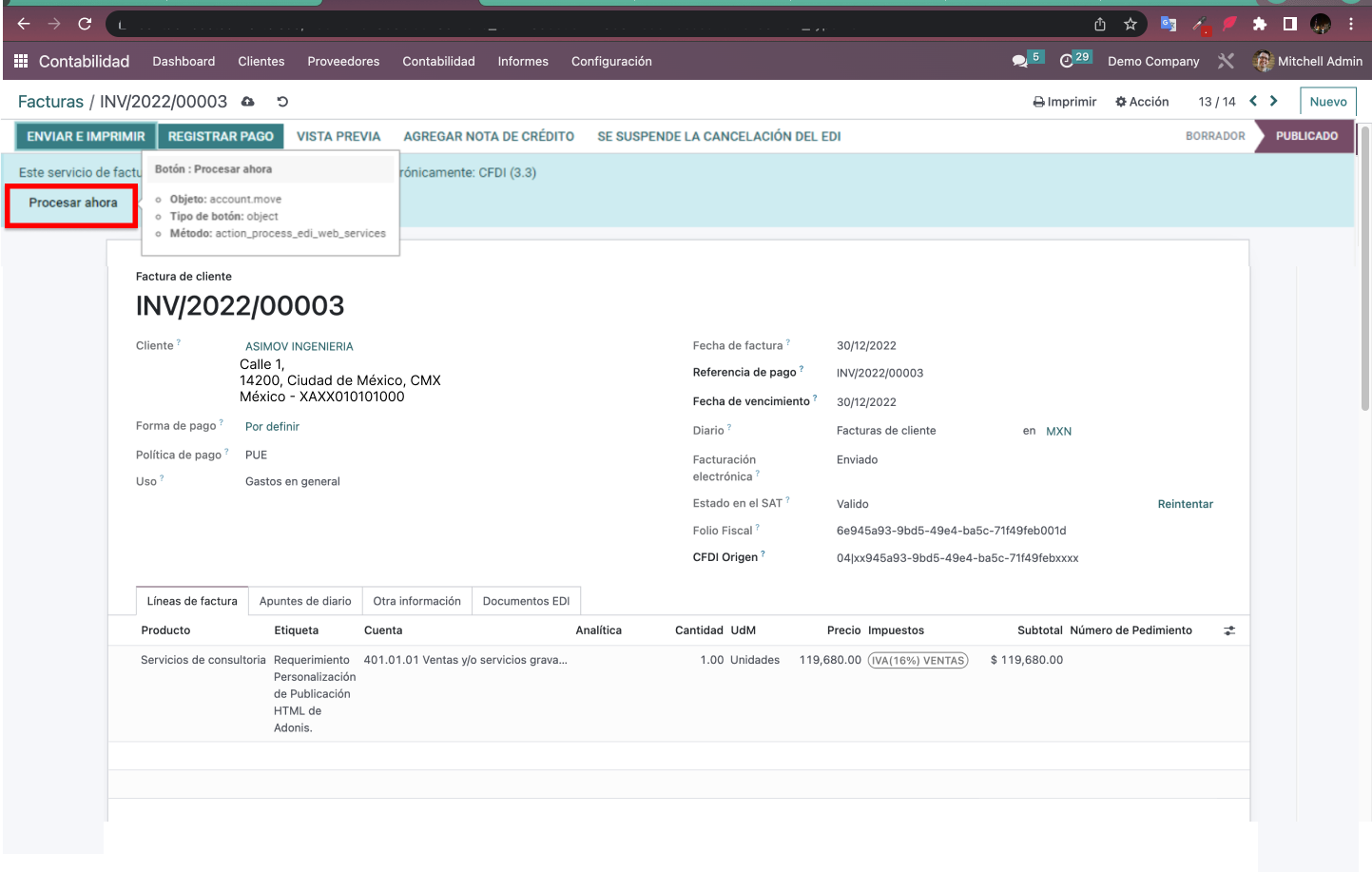Open the Imprimir dropdown

(1065, 102)
